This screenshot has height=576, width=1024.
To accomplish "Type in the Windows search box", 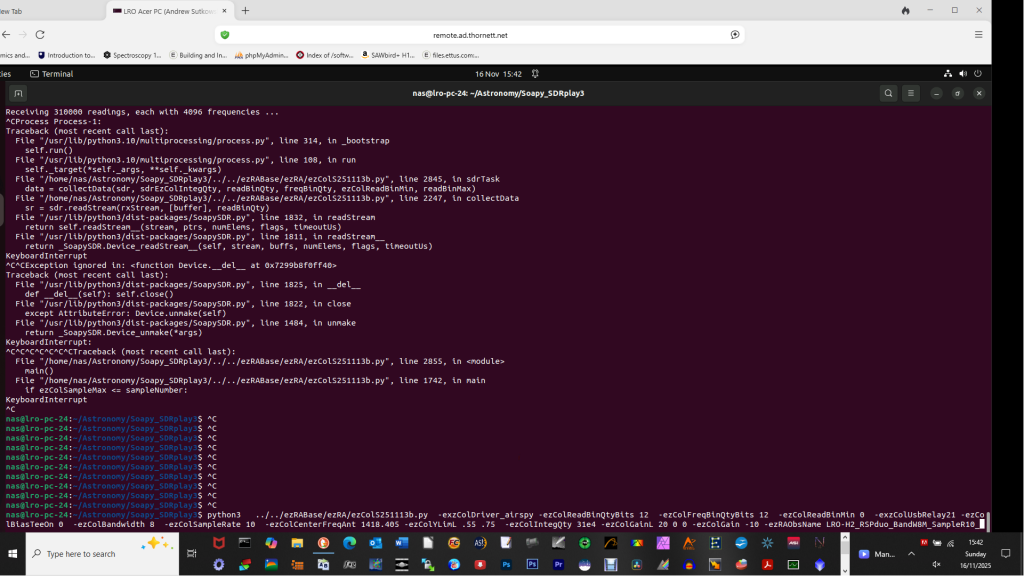I will [x=95, y=553].
